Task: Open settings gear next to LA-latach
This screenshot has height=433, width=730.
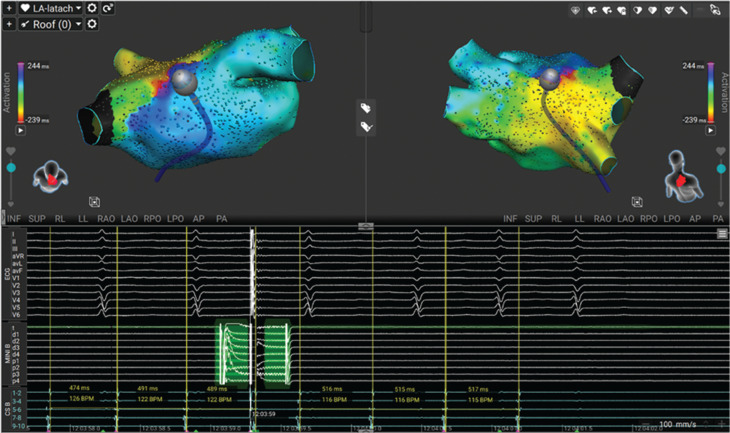Action: coord(92,8)
